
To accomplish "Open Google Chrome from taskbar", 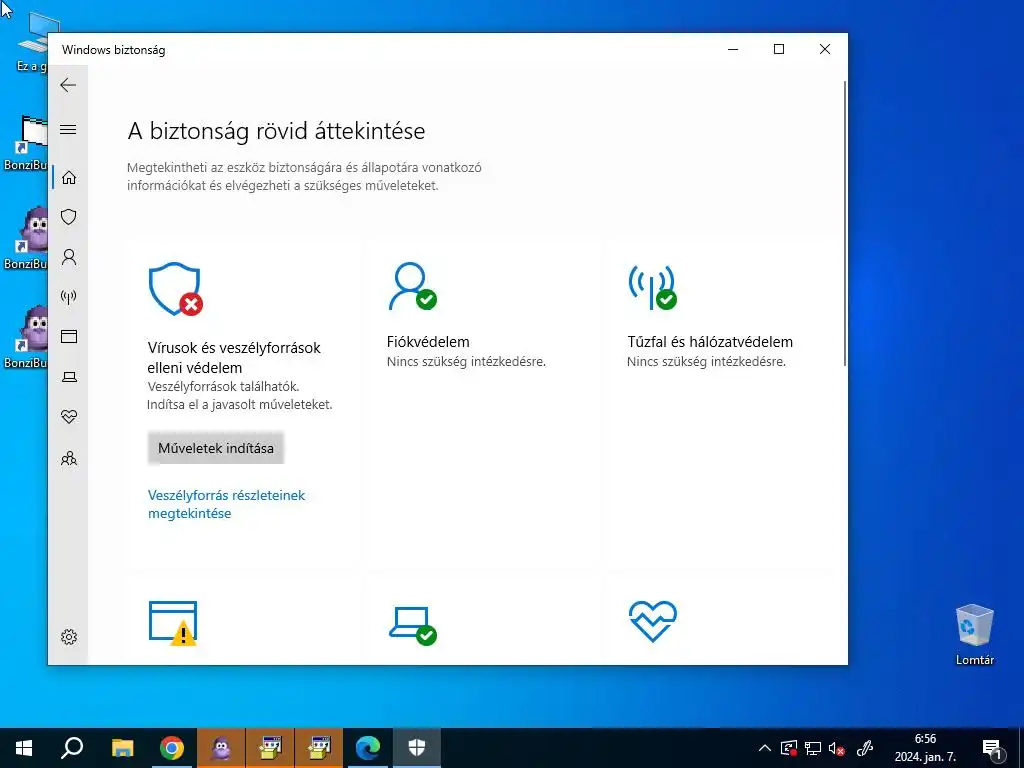I will [x=172, y=748].
